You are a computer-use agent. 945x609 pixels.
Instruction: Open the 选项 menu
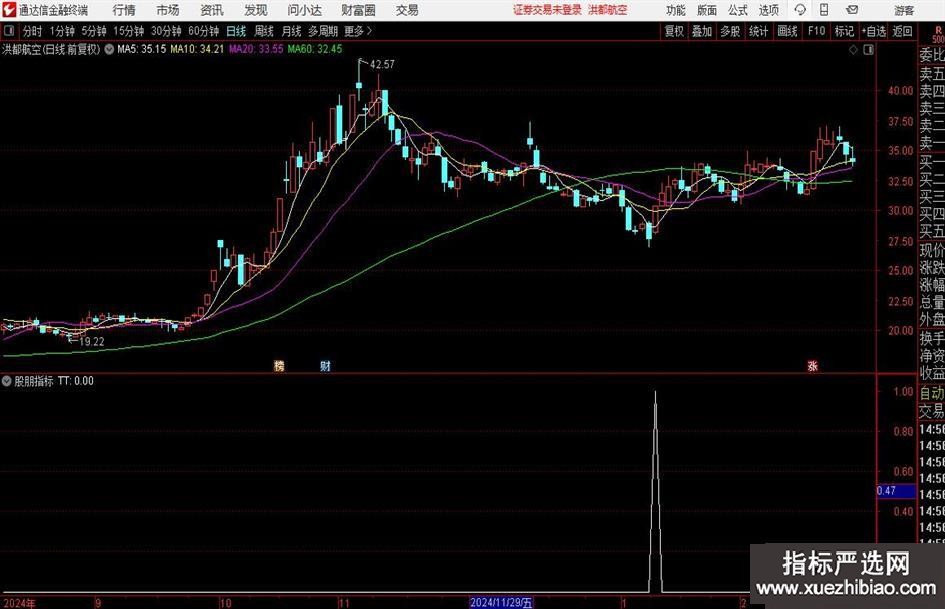(768, 10)
